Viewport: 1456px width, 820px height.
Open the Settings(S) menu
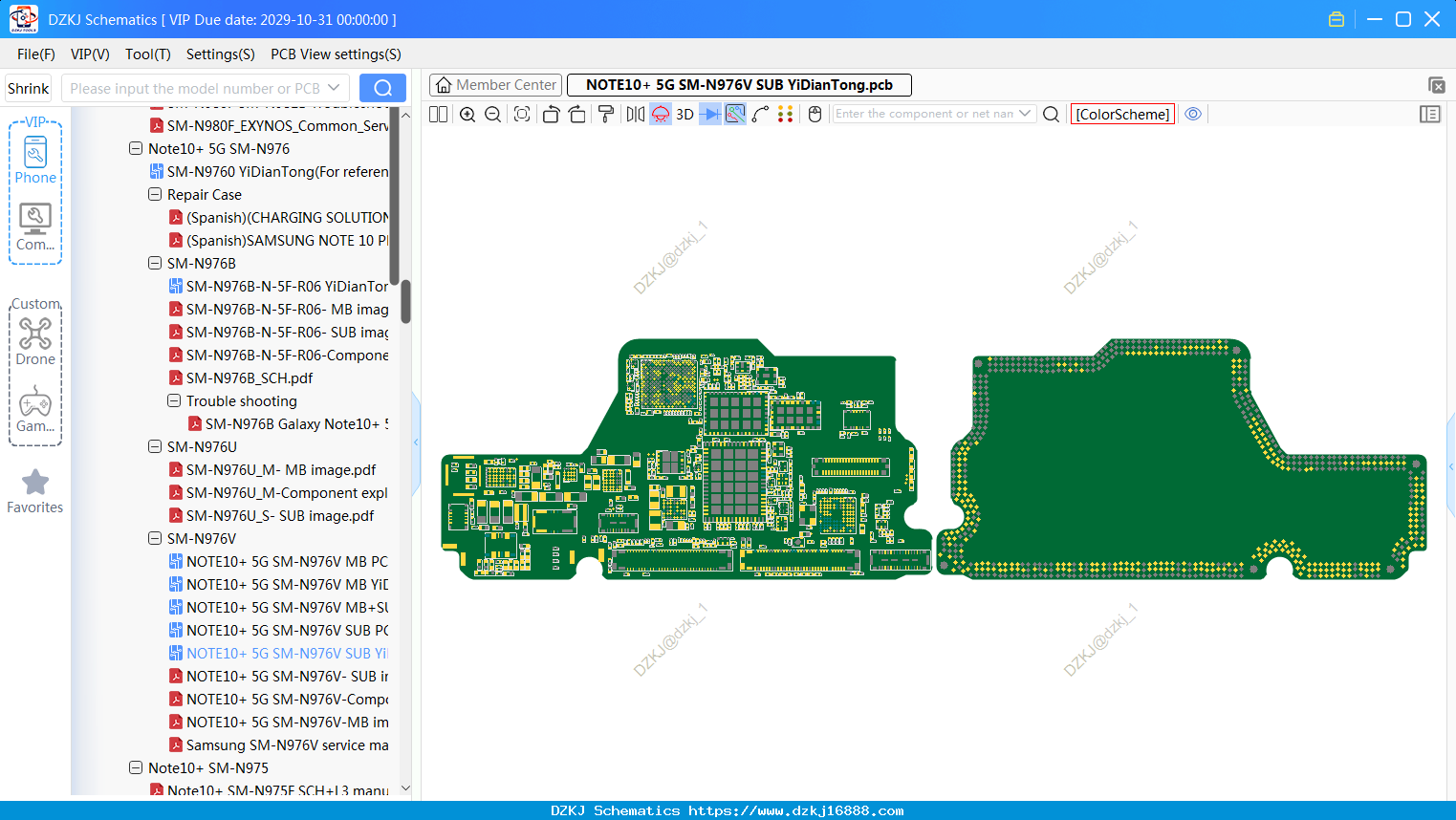pos(221,54)
